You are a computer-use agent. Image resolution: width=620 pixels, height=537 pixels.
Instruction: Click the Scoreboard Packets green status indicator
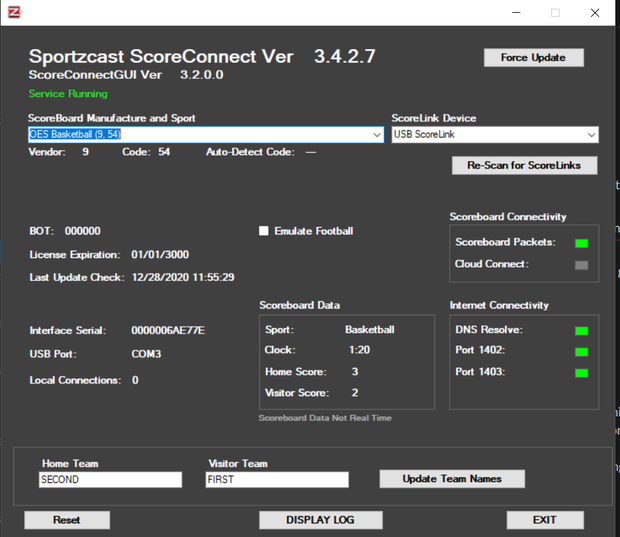(581, 243)
